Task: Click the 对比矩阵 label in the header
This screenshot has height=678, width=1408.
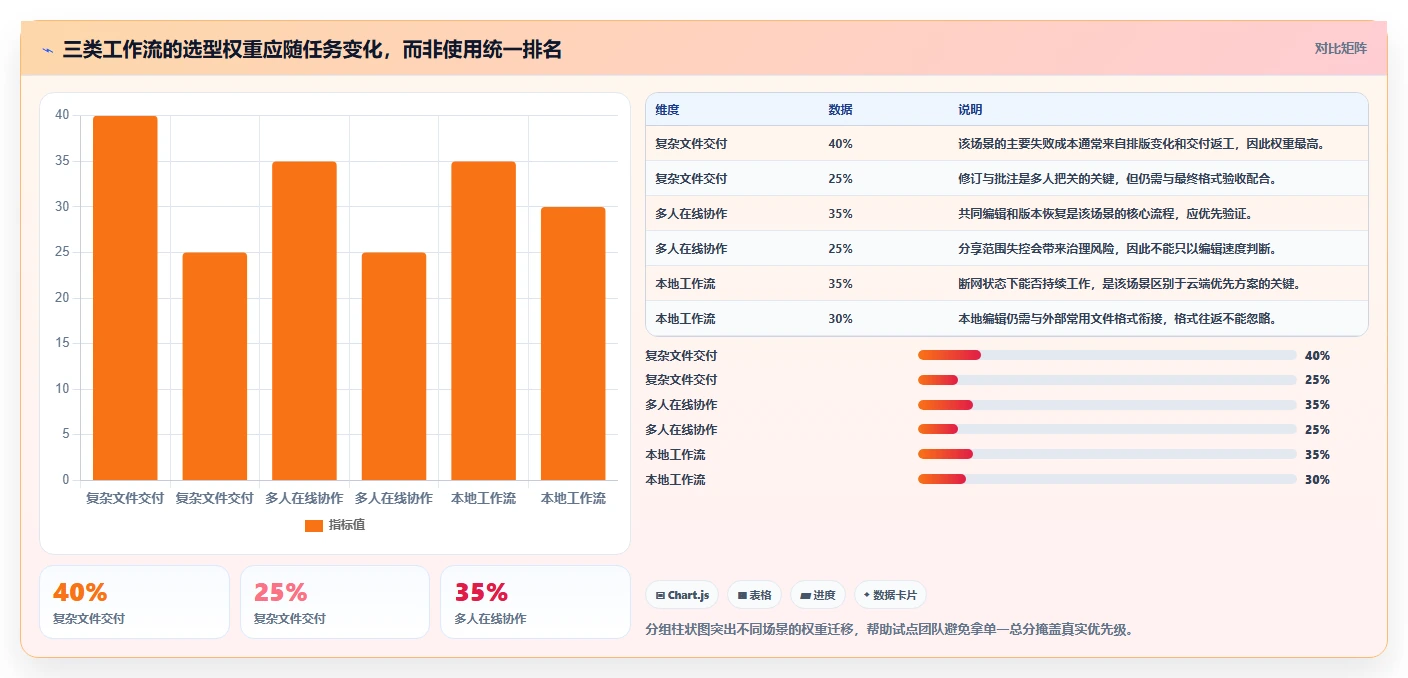Action: (x=1340, y=48)
